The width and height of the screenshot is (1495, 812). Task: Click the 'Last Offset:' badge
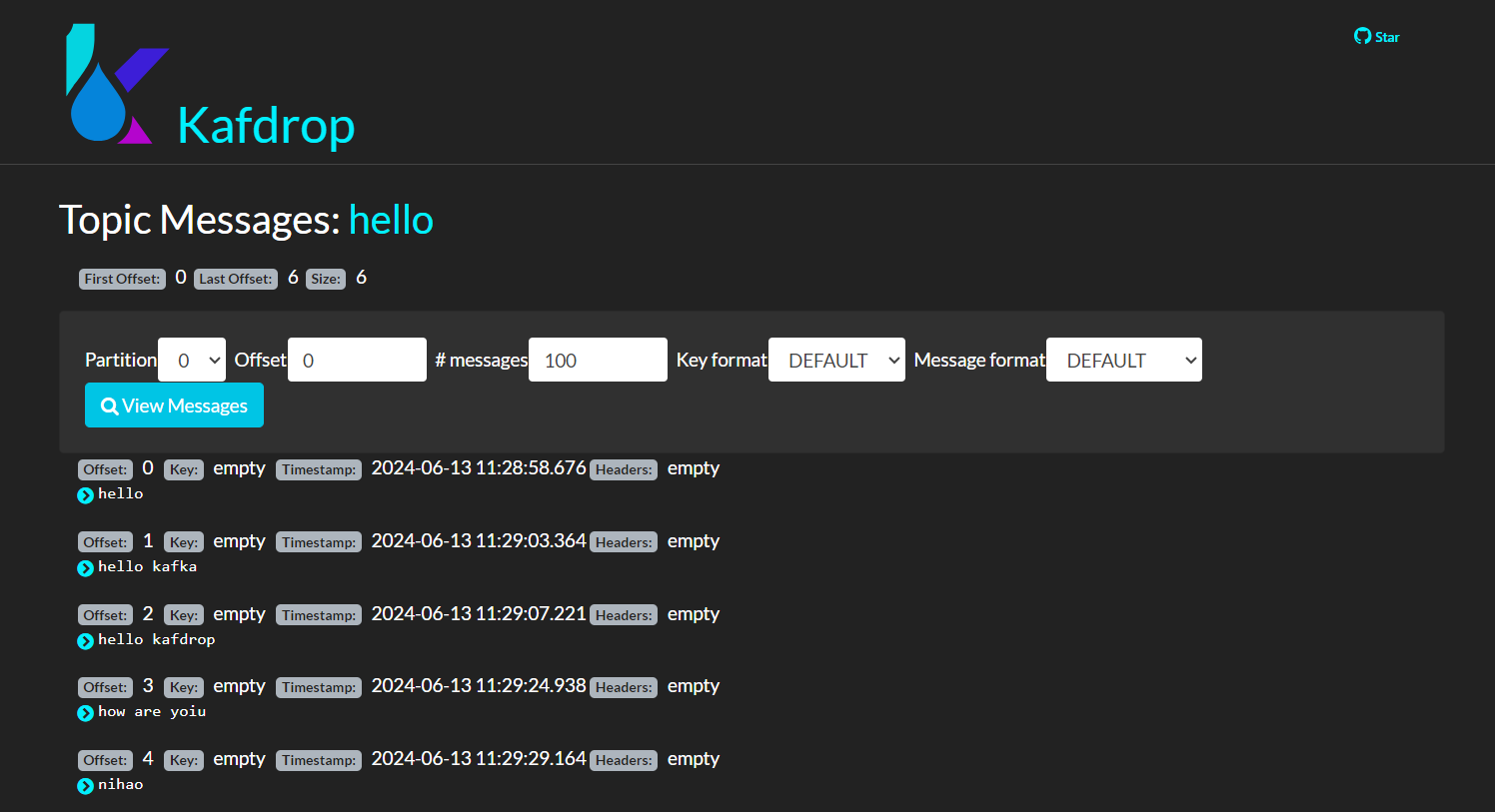(236, 279)
